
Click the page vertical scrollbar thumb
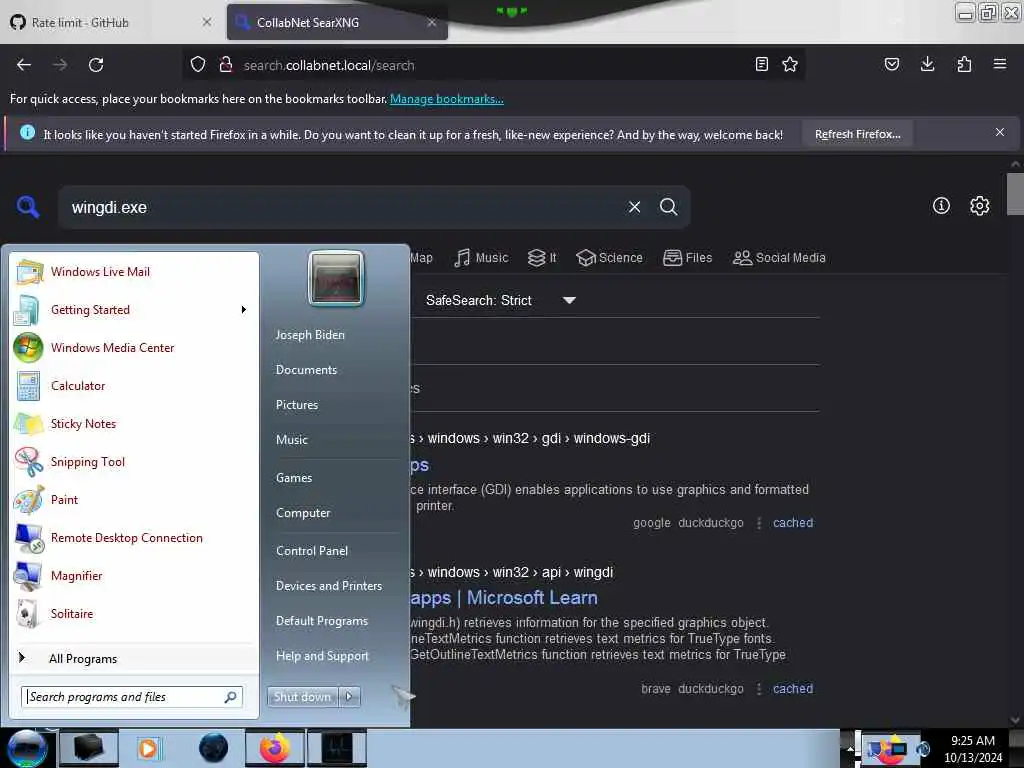[x=1014, y=194]
